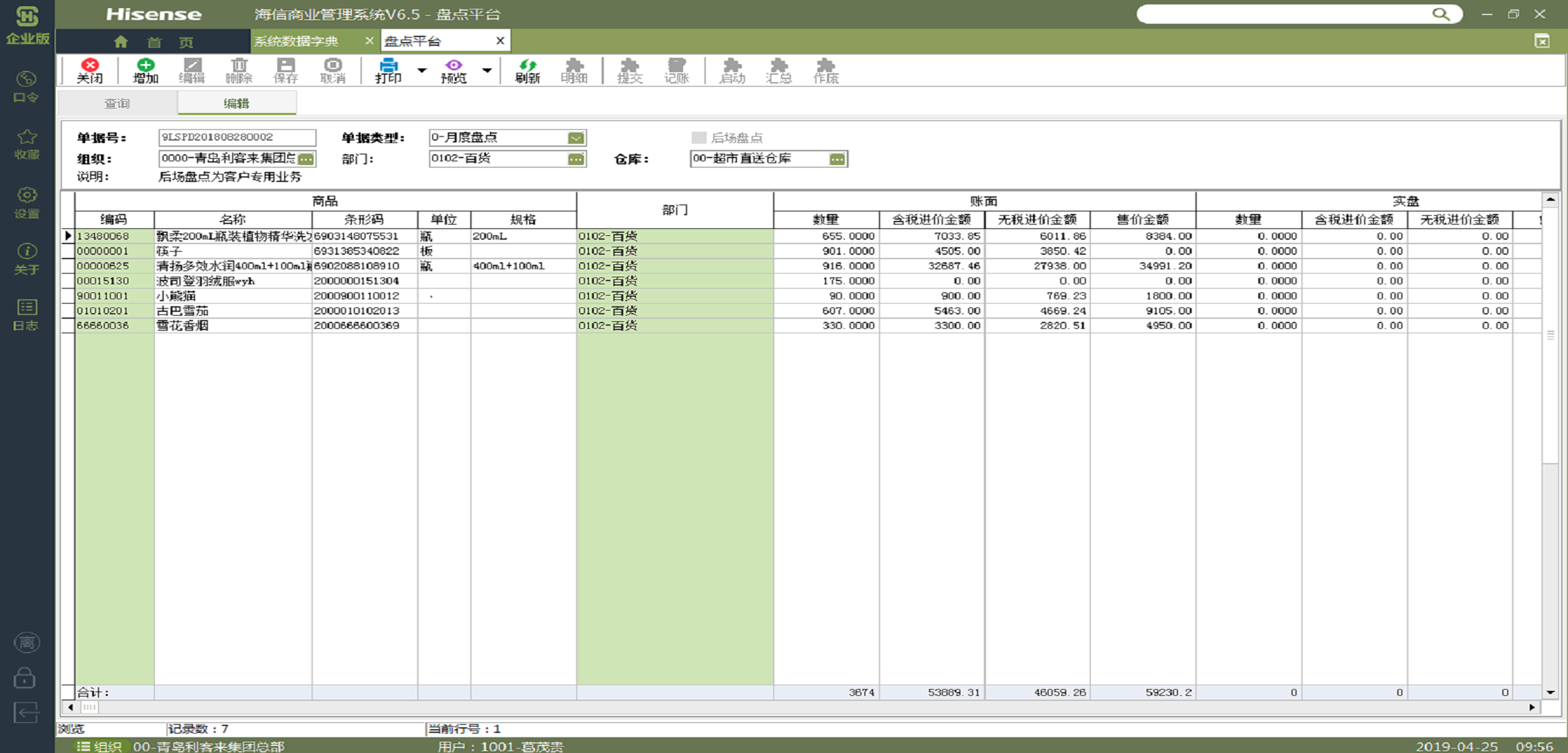Click the 作废 void toolbar icon
The image size is (1568, 753).
coord(826,70)
